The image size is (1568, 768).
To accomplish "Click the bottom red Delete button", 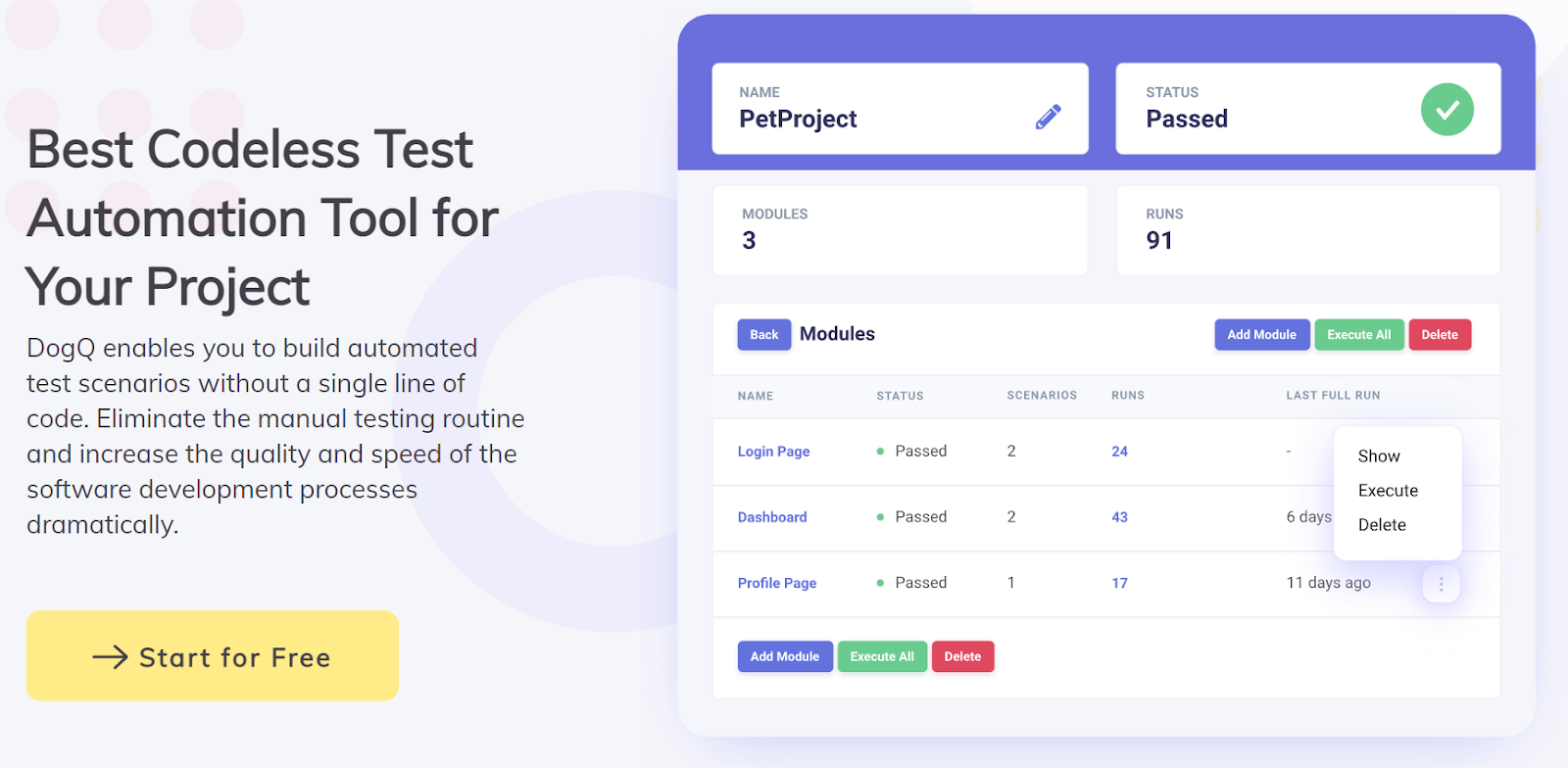I will coord(962,656).
